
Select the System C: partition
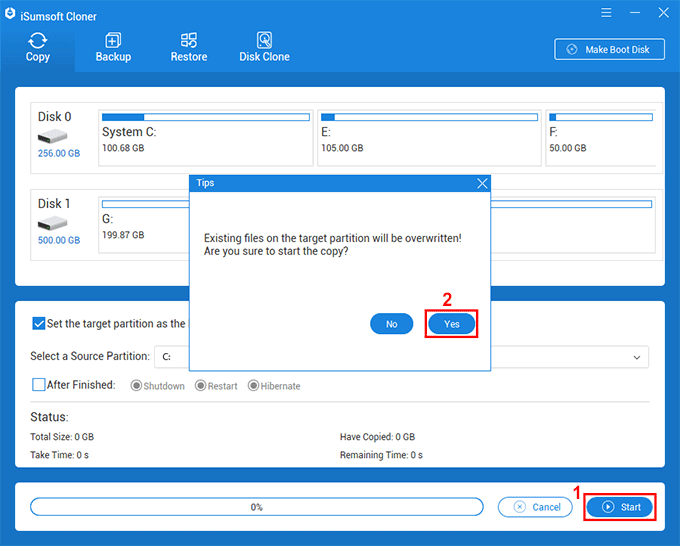(x=206, y=137)
